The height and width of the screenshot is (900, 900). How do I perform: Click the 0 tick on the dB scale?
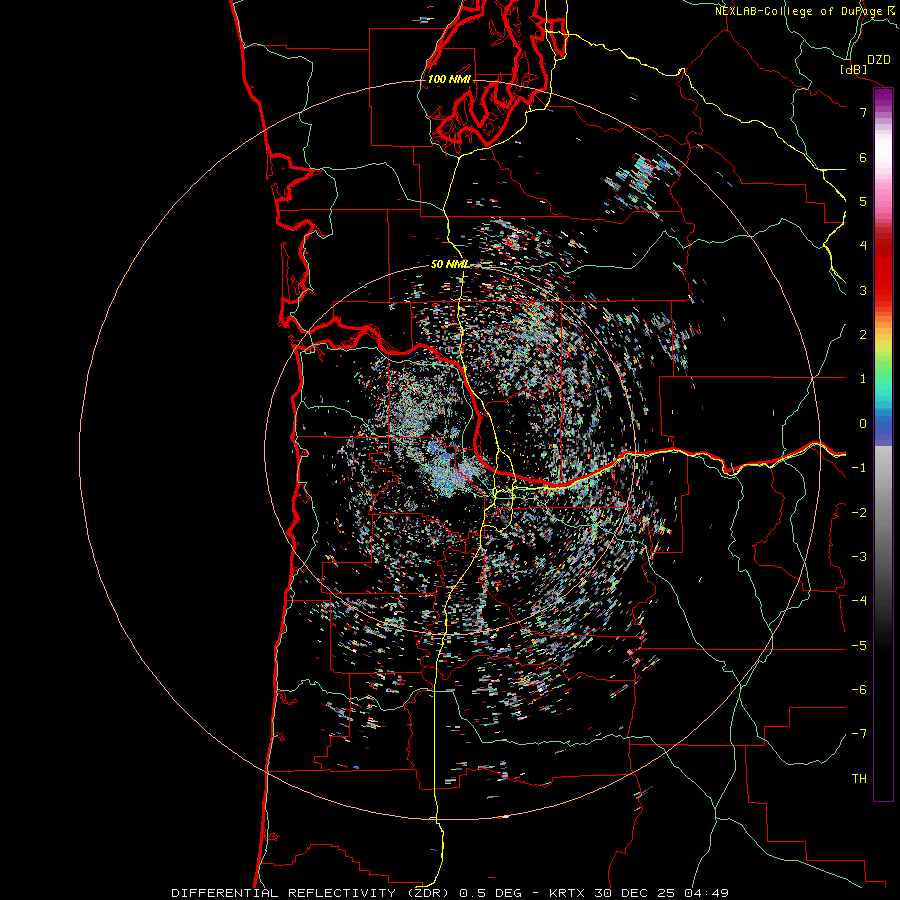click(863, 424)
